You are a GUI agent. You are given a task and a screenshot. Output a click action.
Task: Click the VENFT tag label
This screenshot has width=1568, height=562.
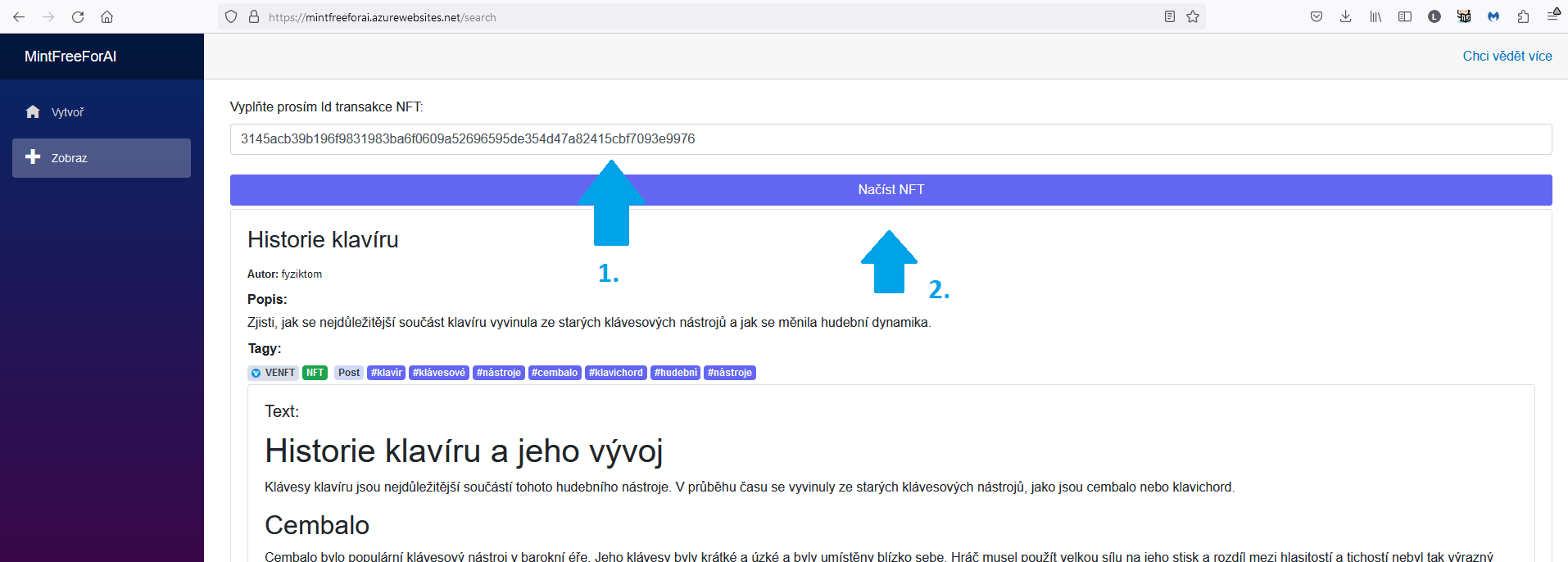click(280, 373)
